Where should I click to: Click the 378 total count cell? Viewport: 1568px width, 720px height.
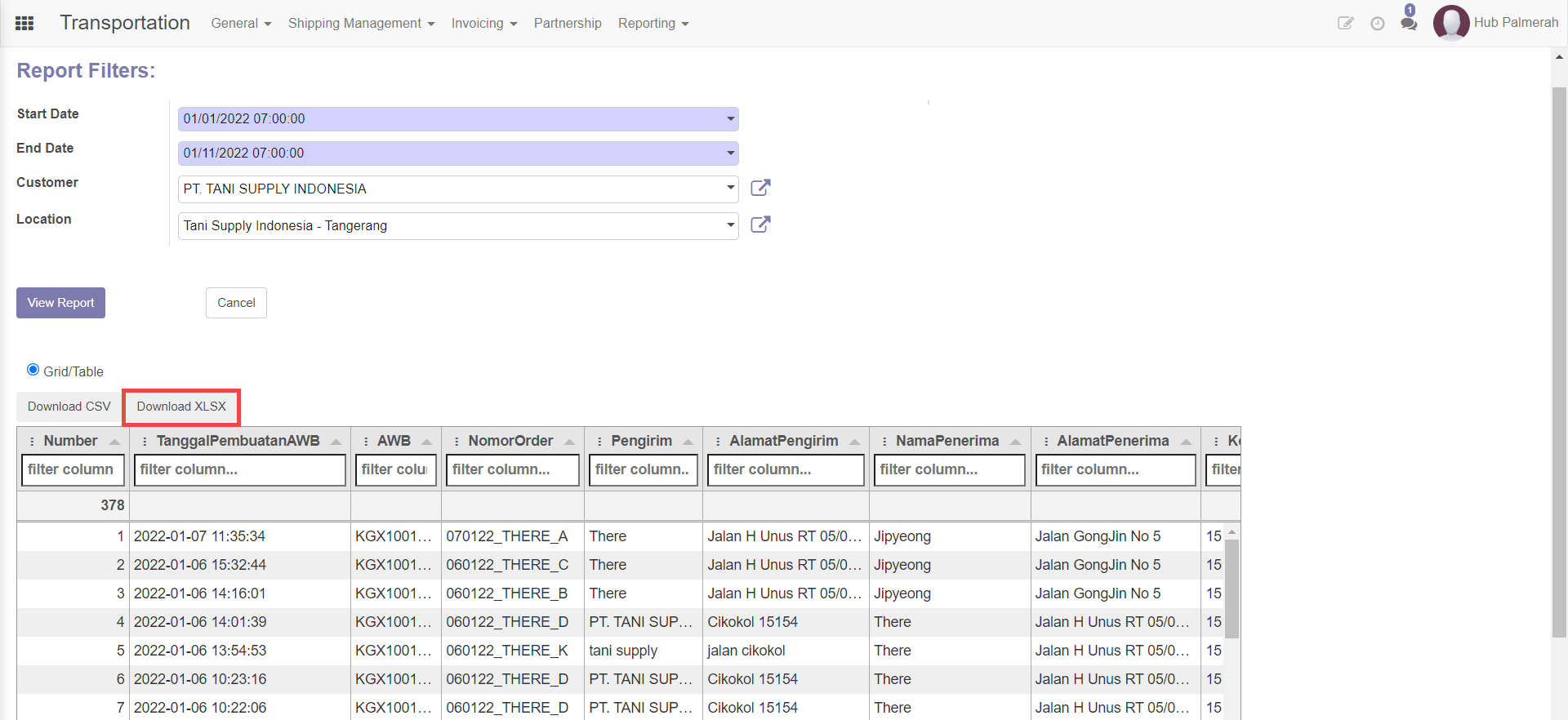[x=73, y=505]
